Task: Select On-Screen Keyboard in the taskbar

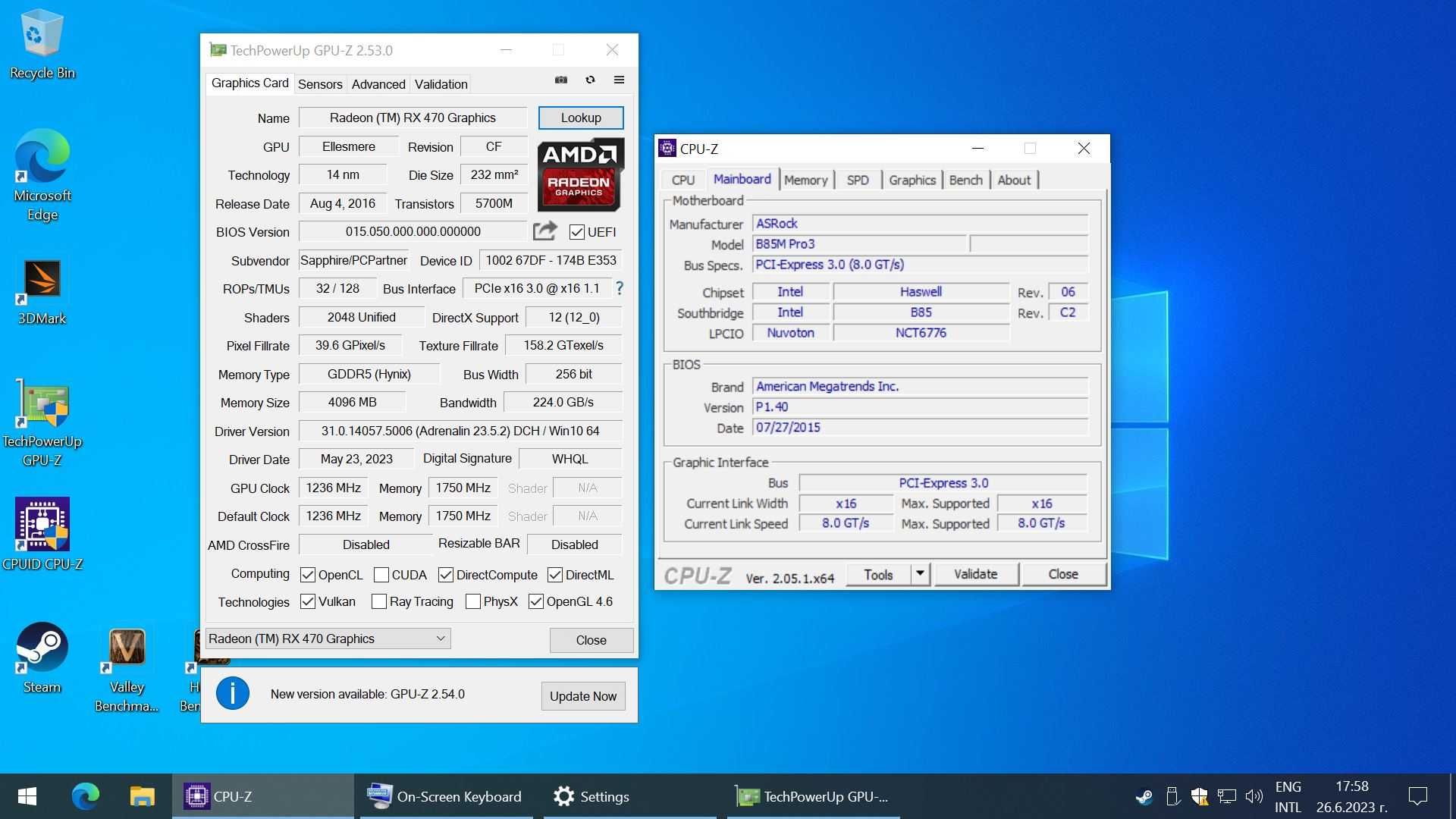Action: pyautogui.click(x=445, y=796)
